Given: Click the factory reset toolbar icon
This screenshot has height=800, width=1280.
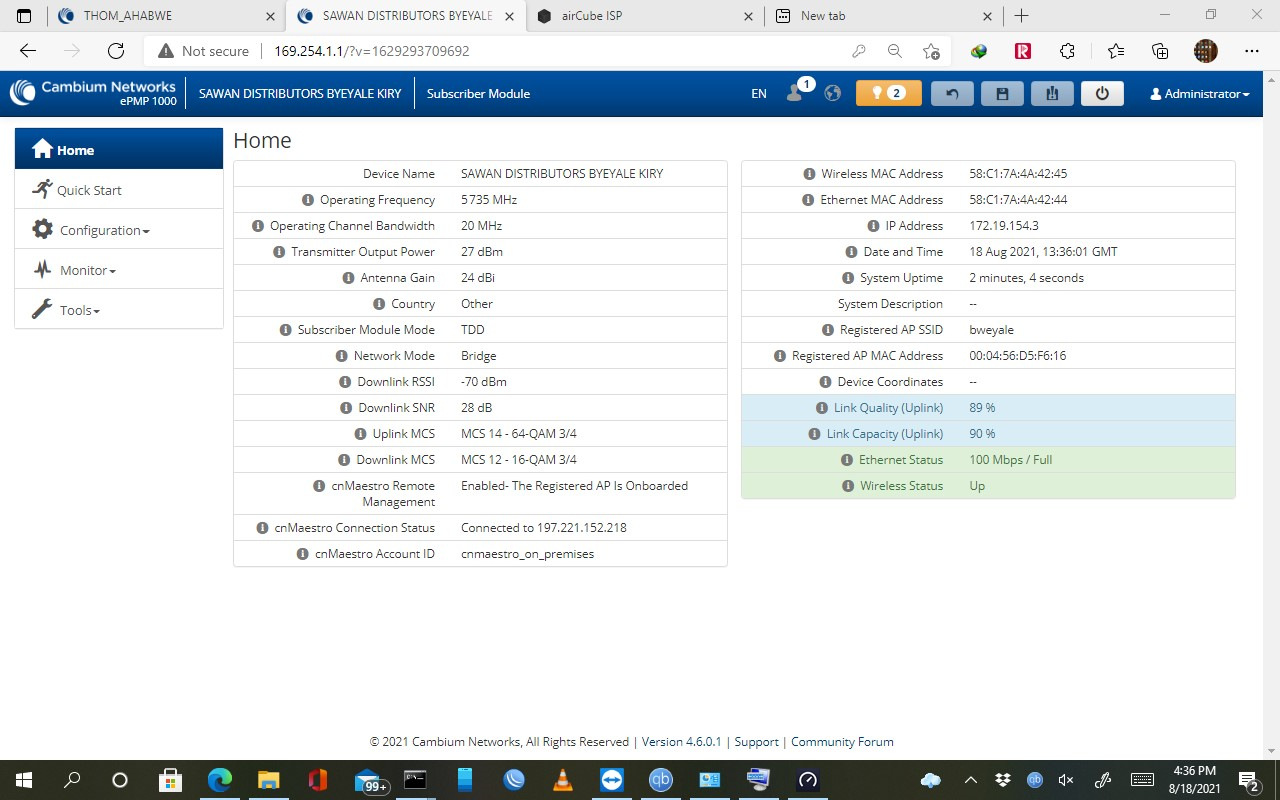Looking at the screenshot, I should click(1052, 93).
